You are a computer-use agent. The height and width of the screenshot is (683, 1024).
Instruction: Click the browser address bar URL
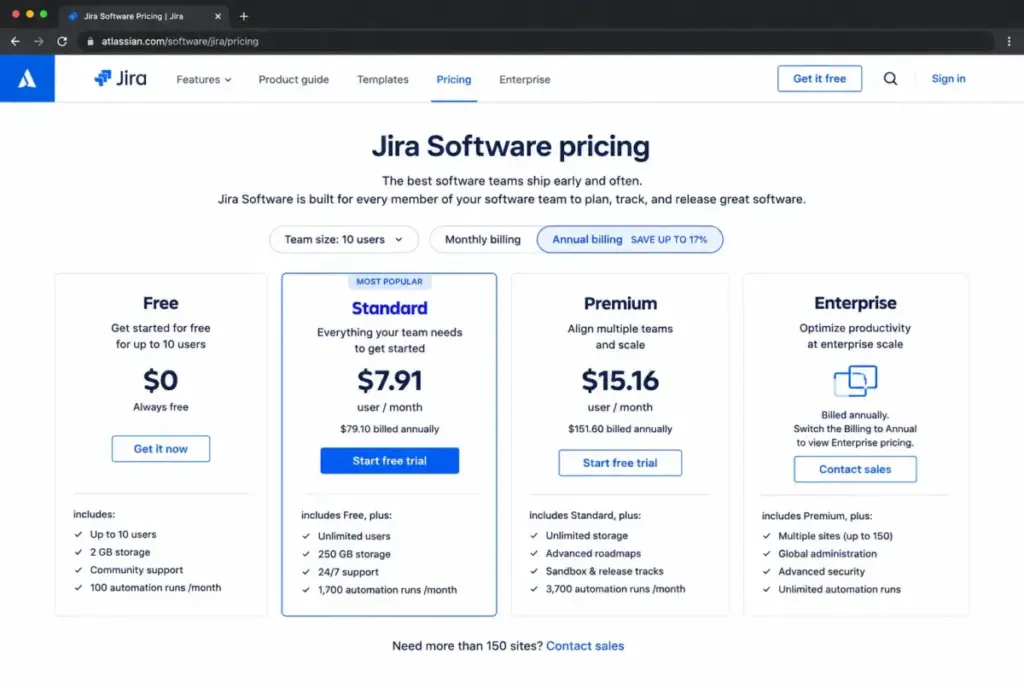(180, 41)
